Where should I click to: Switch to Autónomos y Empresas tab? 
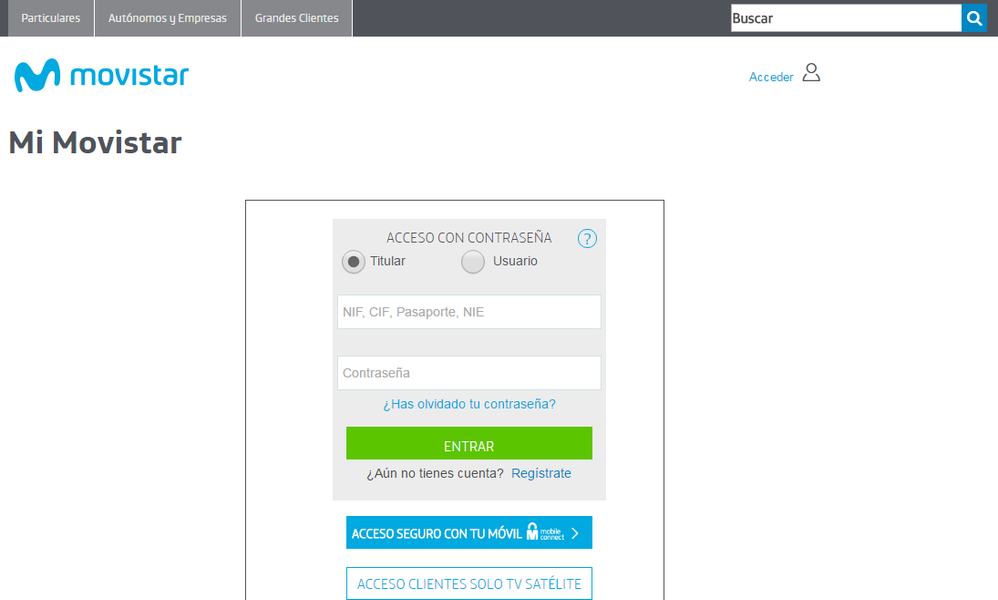pos(168,18)
